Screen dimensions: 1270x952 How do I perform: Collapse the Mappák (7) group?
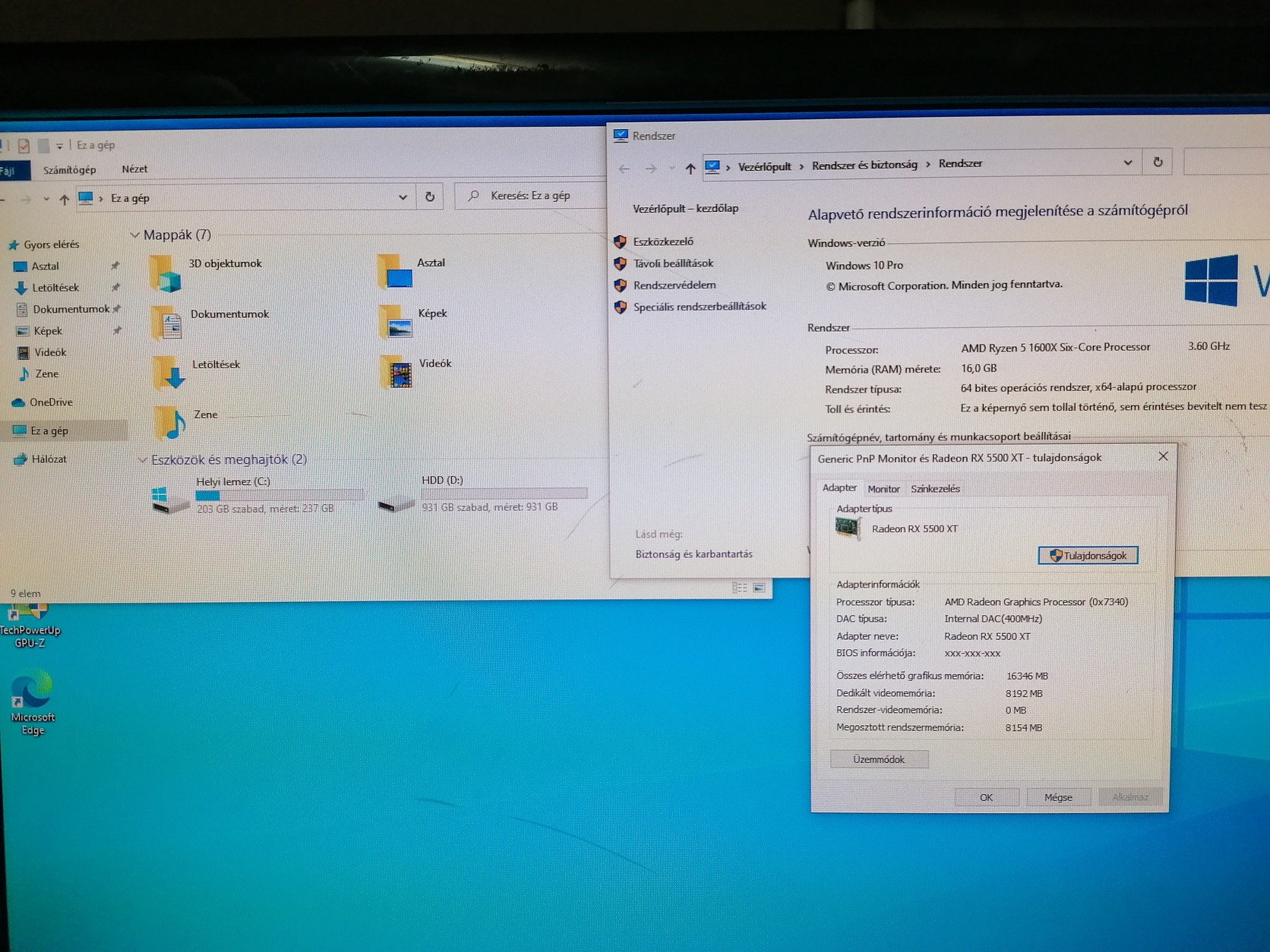[134, 235]
